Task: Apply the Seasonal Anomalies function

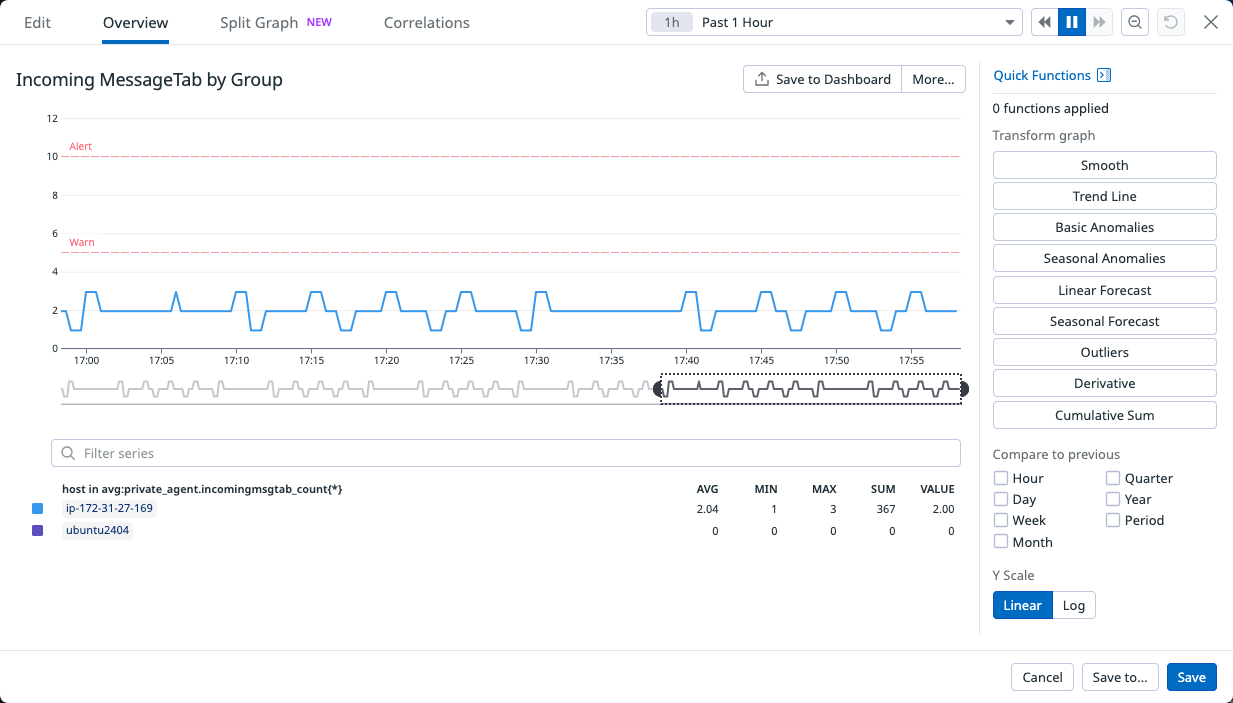Action: click(x=1104, y=258)
